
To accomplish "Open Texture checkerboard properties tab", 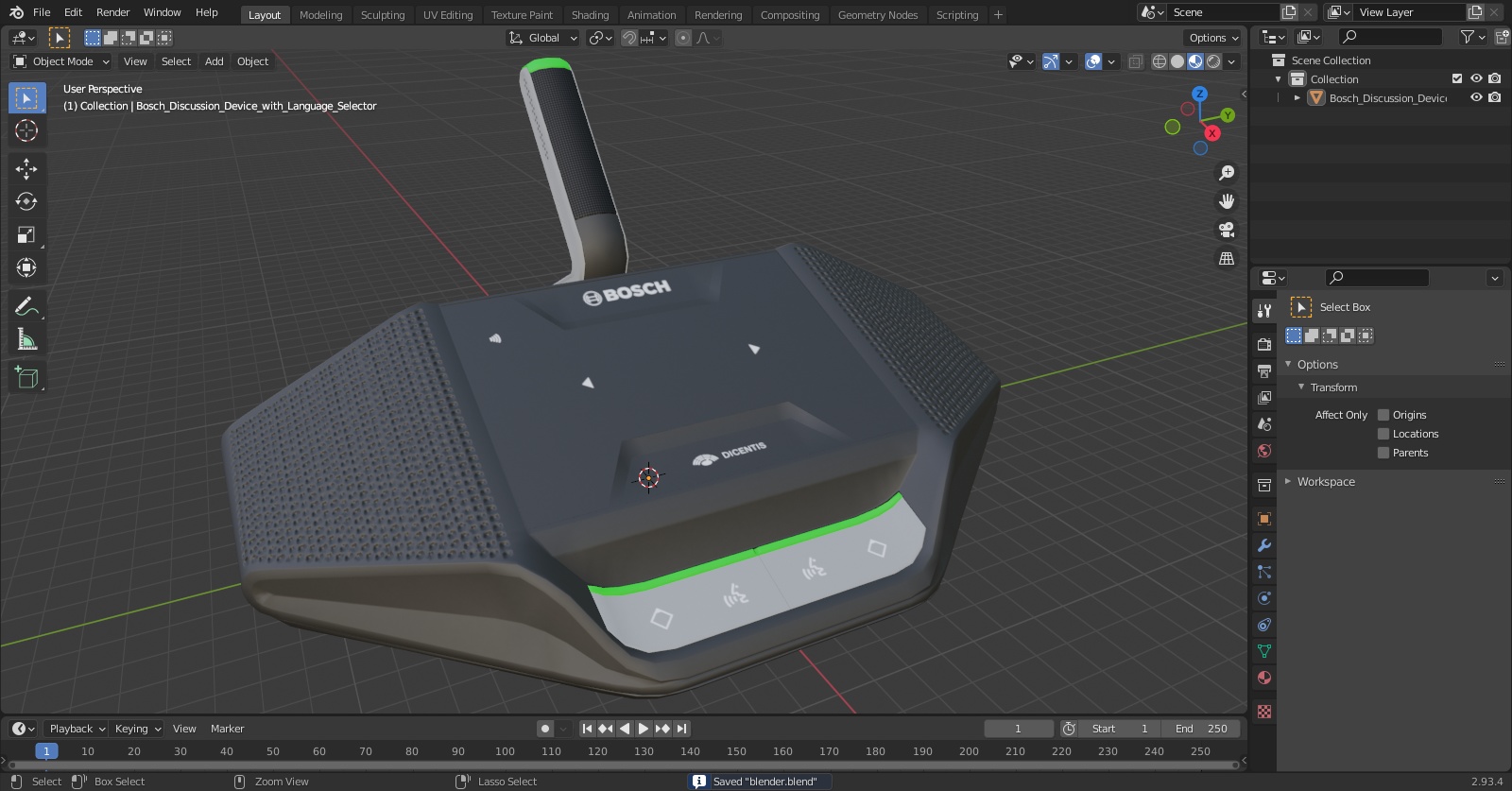I will pyautogui.click(x=1264, y=712).
